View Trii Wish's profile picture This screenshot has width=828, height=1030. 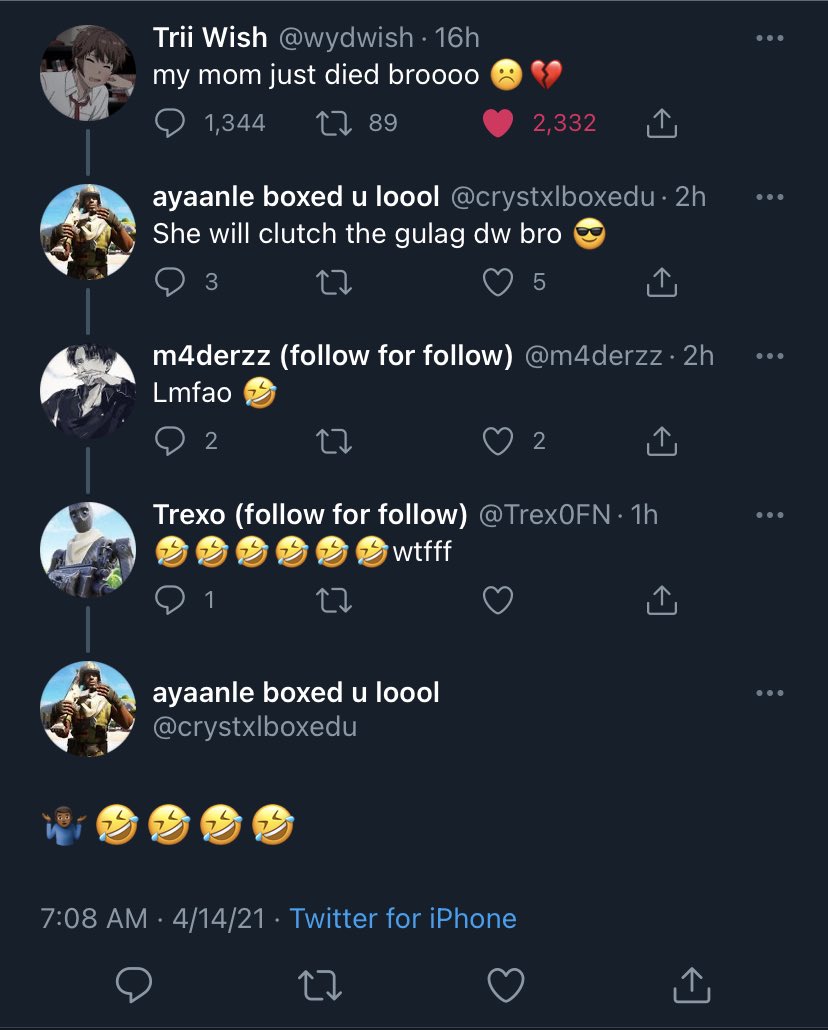87,72
